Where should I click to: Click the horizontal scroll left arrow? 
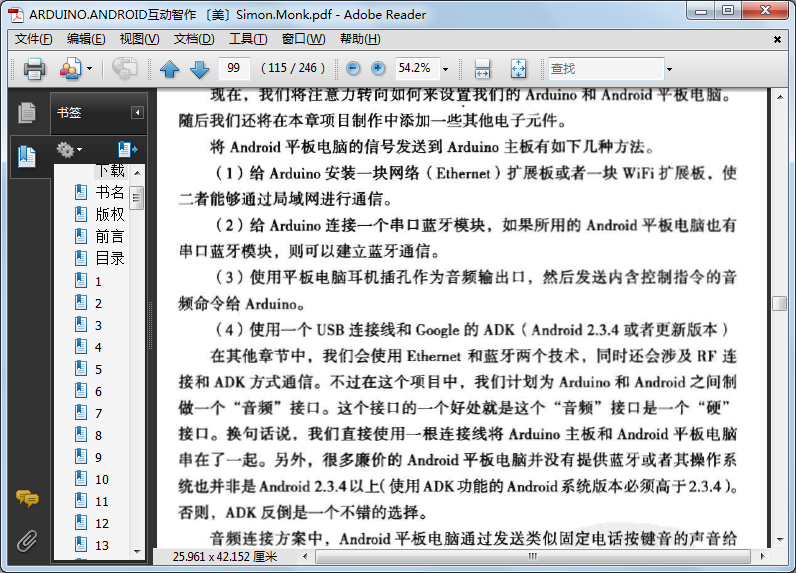point(305,556)
